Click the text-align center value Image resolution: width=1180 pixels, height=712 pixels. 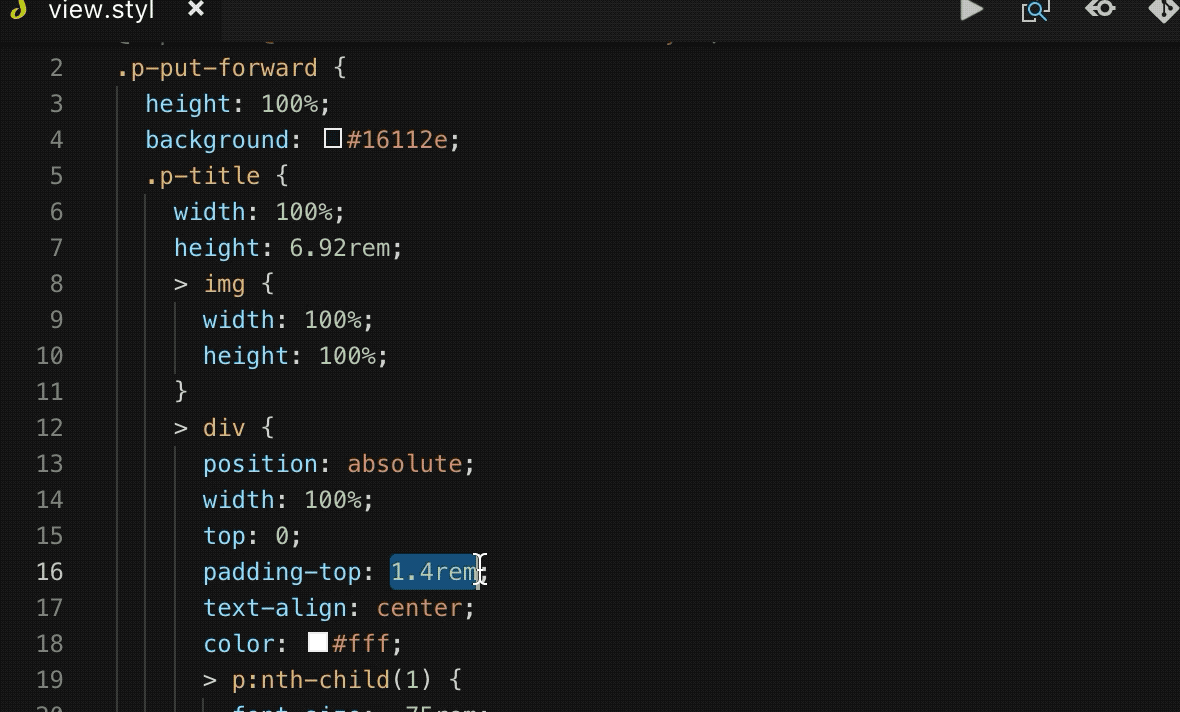pos(419,608)
